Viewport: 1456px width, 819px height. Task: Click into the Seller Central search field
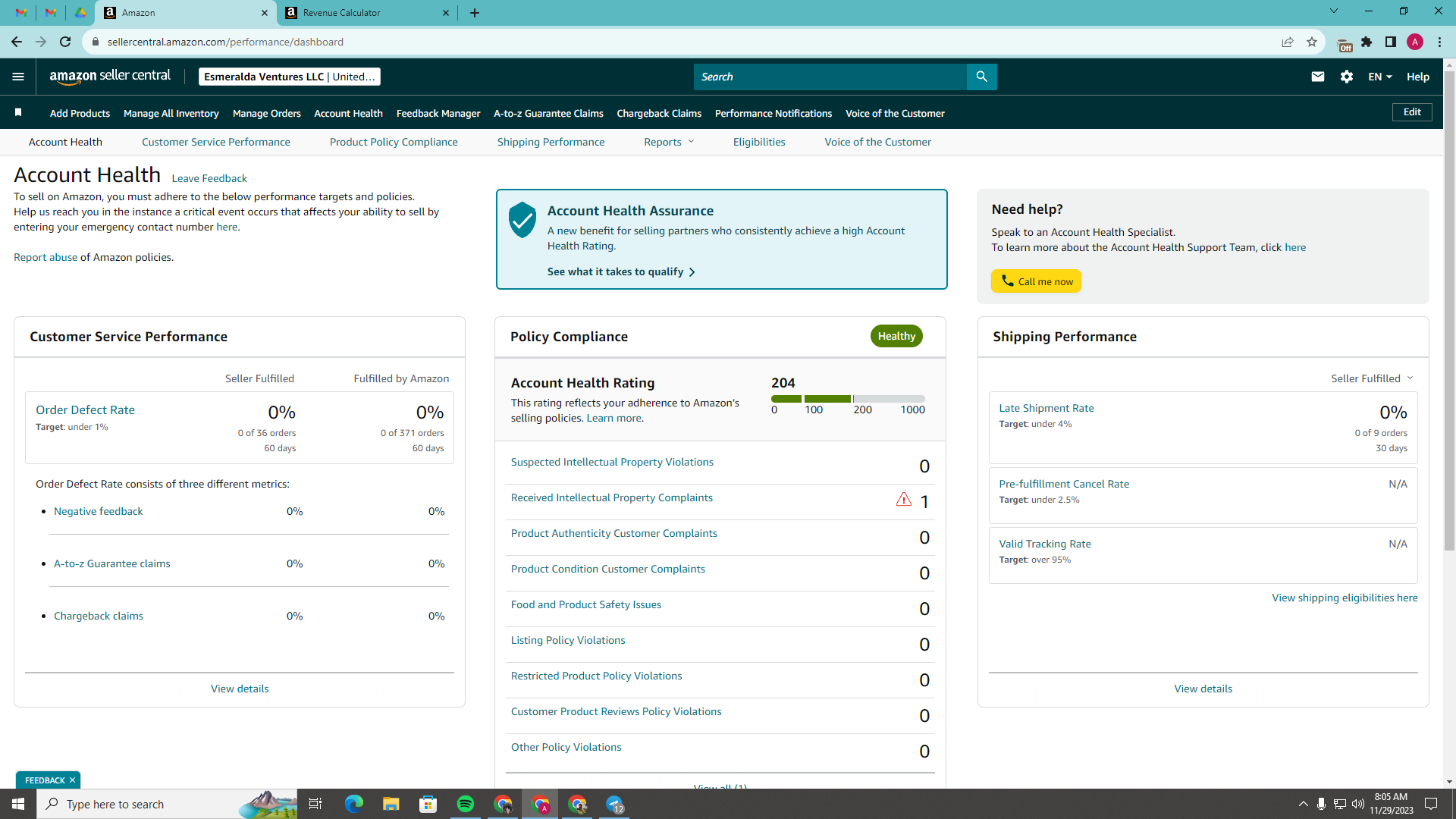click(x=830, y=77)
